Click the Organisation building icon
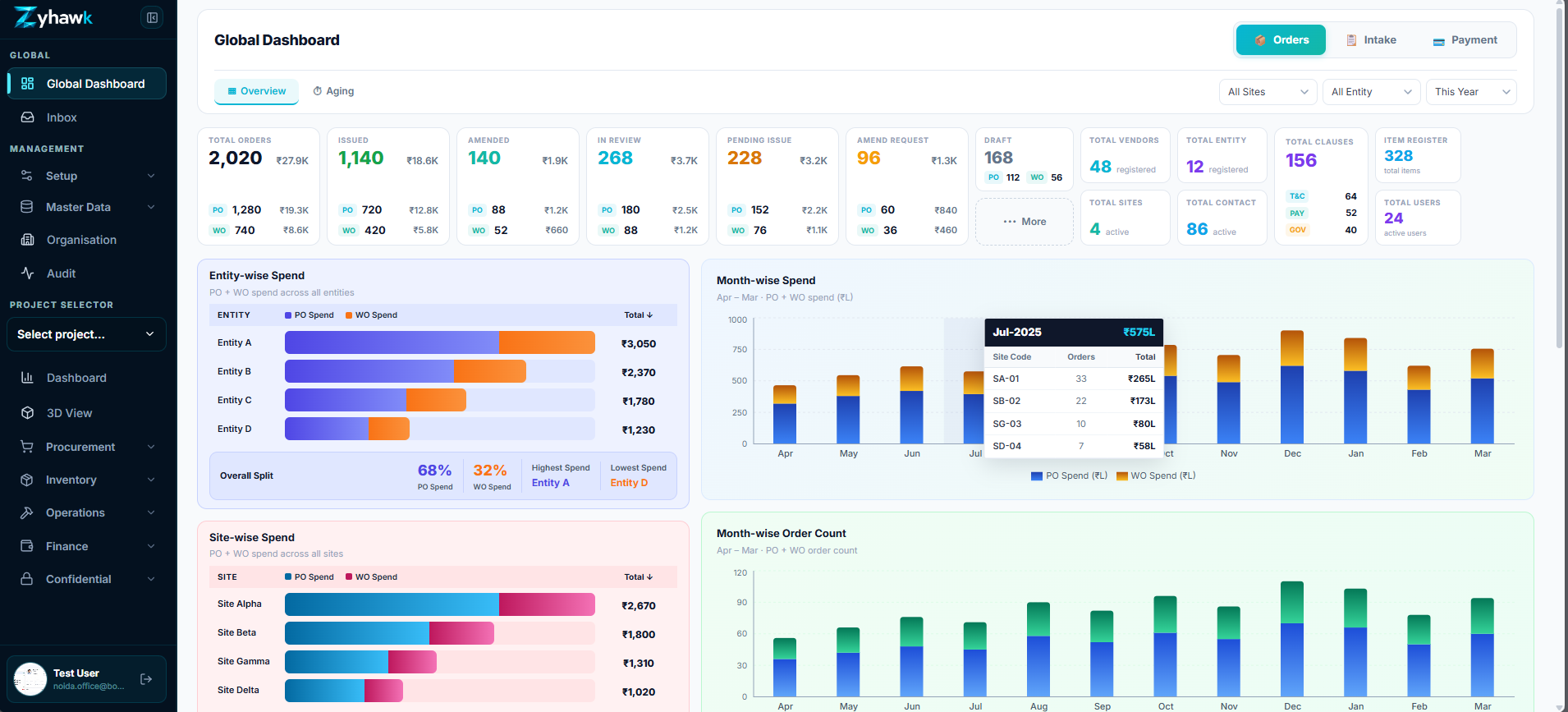 tap(28, 240)
